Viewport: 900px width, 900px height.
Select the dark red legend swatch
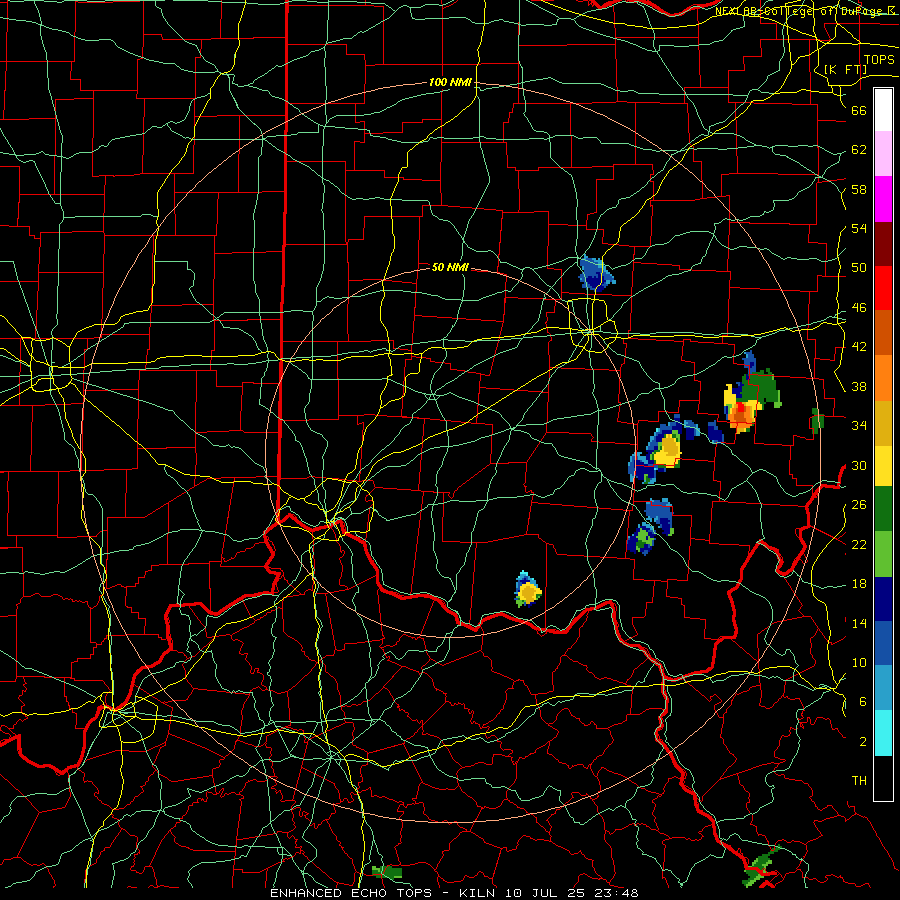point(883,243)
